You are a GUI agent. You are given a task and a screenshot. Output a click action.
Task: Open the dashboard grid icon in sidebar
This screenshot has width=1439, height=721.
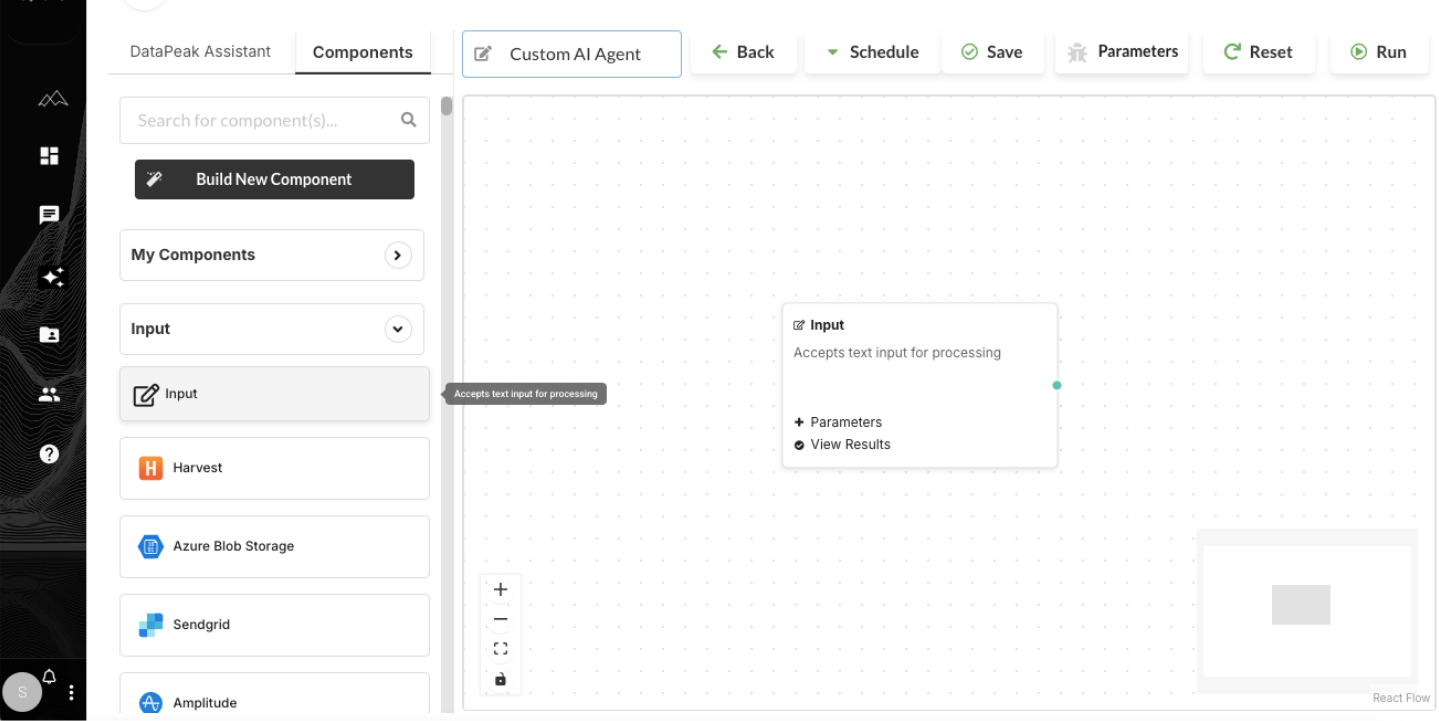pyautogui.click(x=49, y=156)
